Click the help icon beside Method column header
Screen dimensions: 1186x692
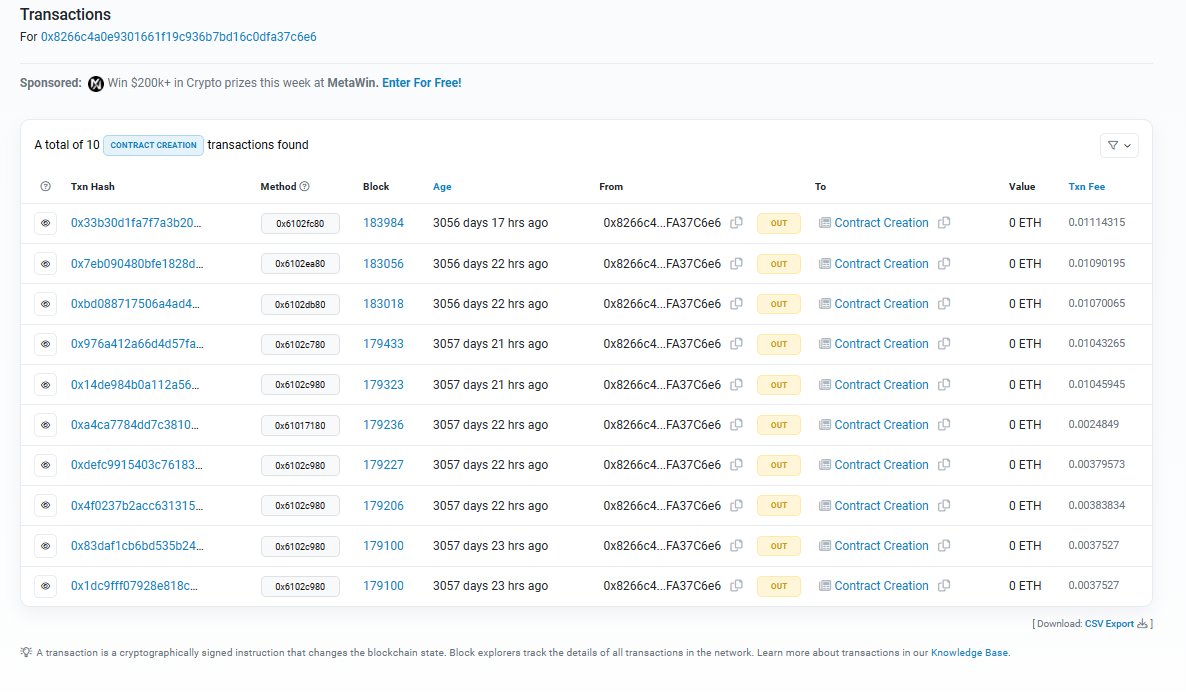coord(305,187)
